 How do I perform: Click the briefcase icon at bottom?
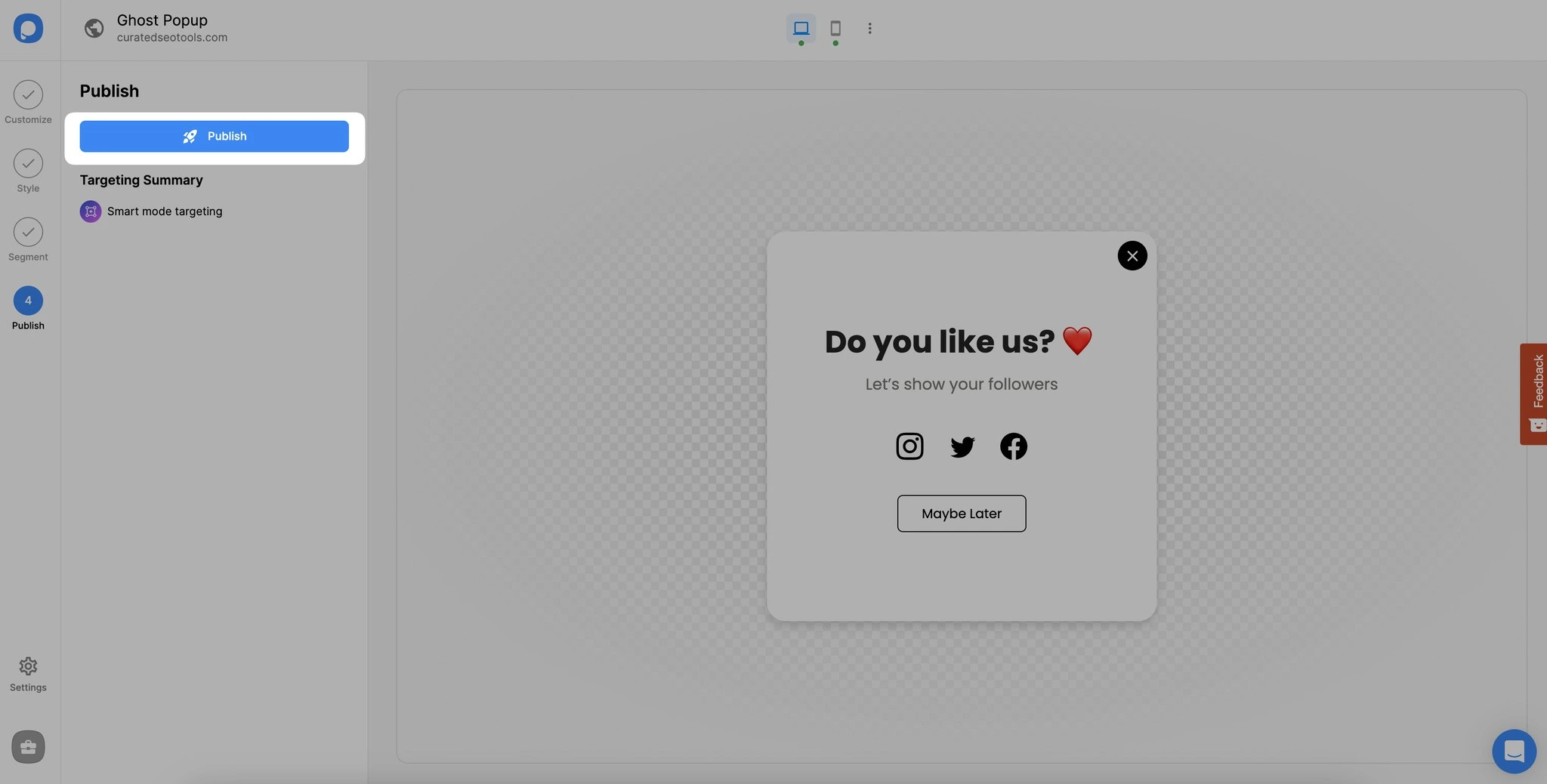click(x=28, y=747)
